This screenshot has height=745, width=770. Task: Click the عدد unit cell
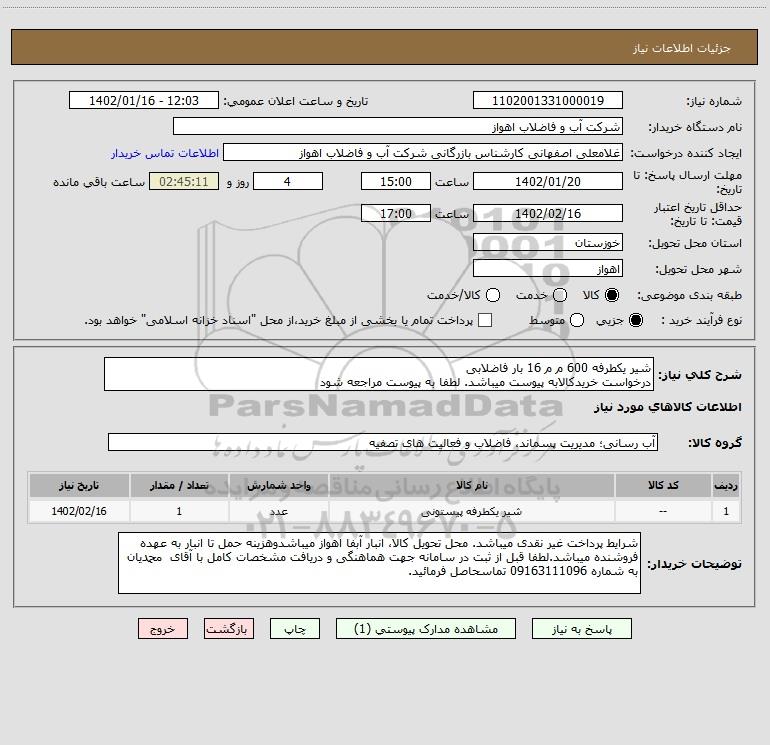pyautogui.click(x=278, y=511)
